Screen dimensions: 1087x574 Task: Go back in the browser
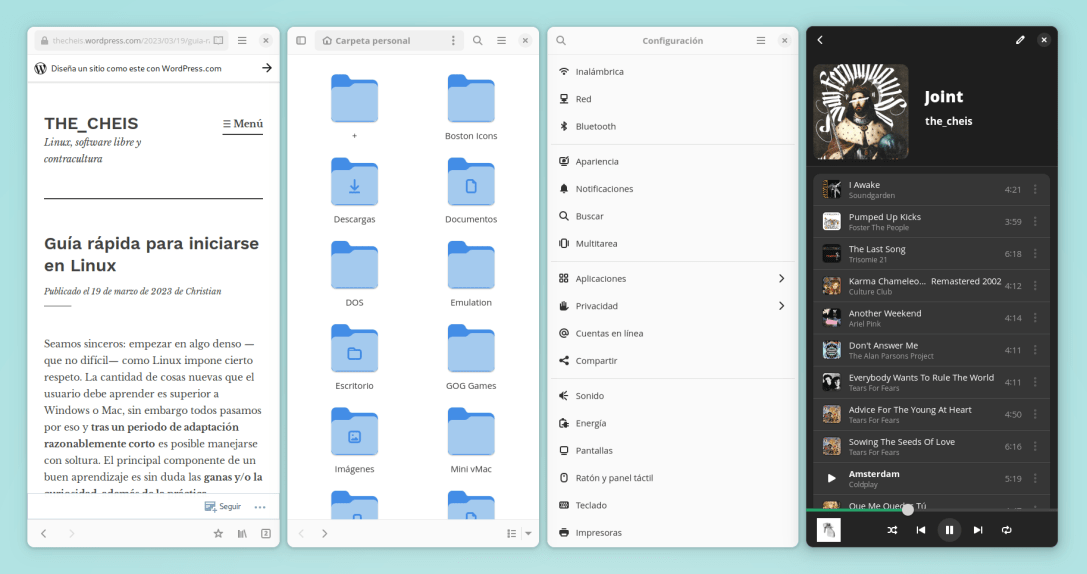pos(44,533)
